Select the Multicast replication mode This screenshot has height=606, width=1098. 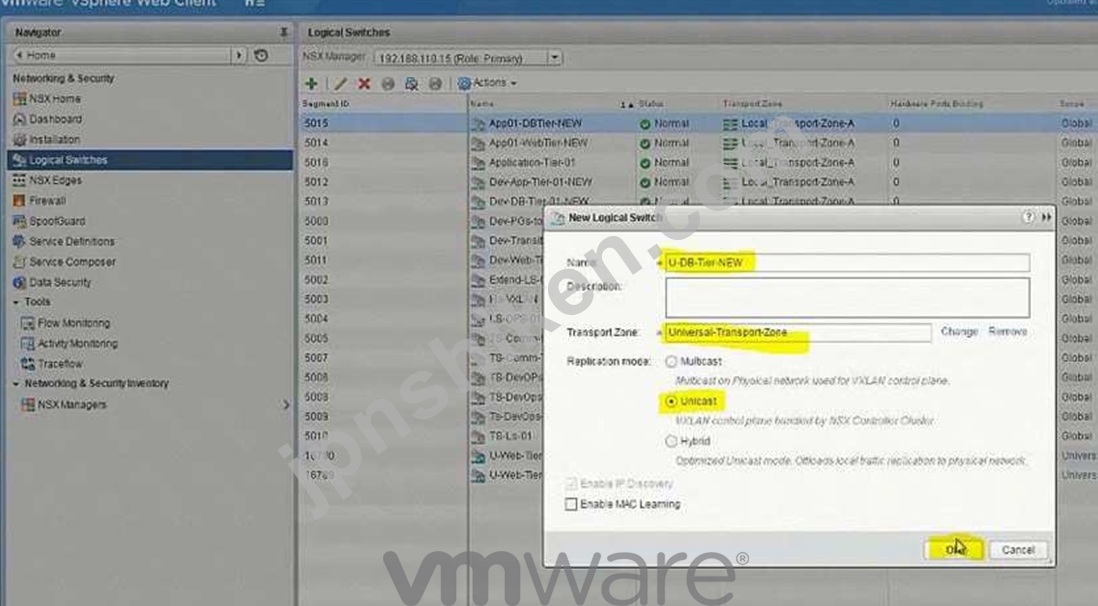pos(672,361)
